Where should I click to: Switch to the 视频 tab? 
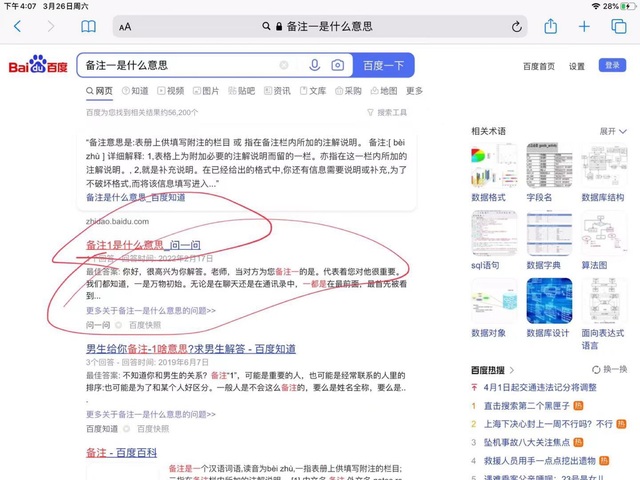tap(171, 91)
